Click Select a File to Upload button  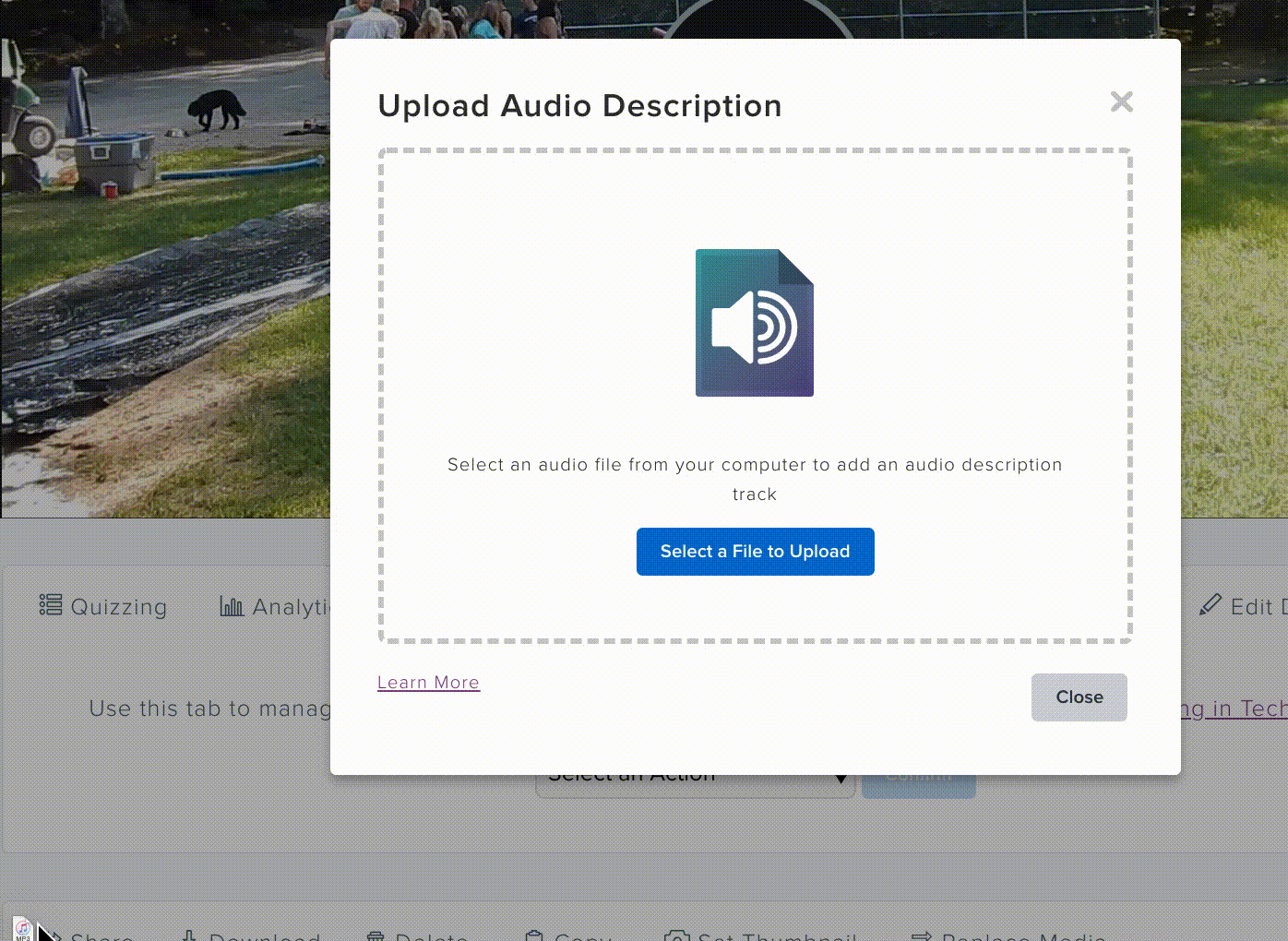(x=755, y=552)
